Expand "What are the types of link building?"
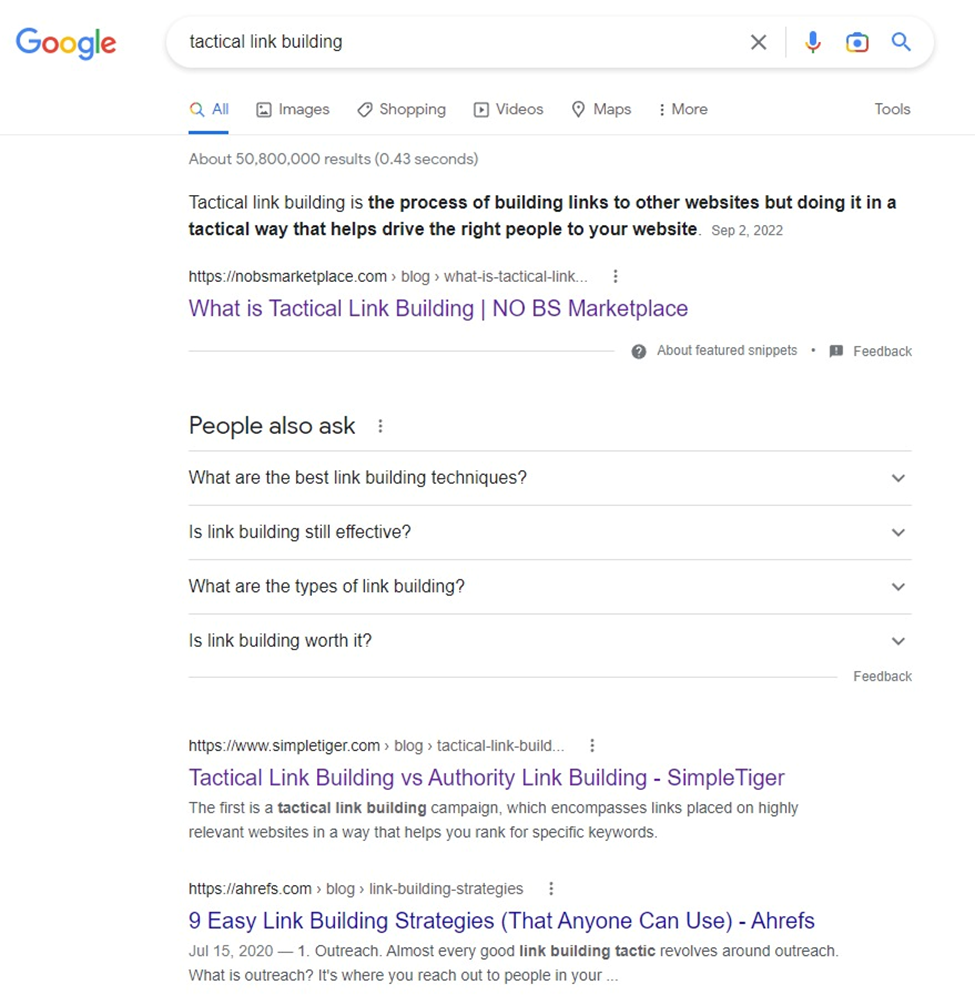This screenshot has width=975, height=1005. 898,587
